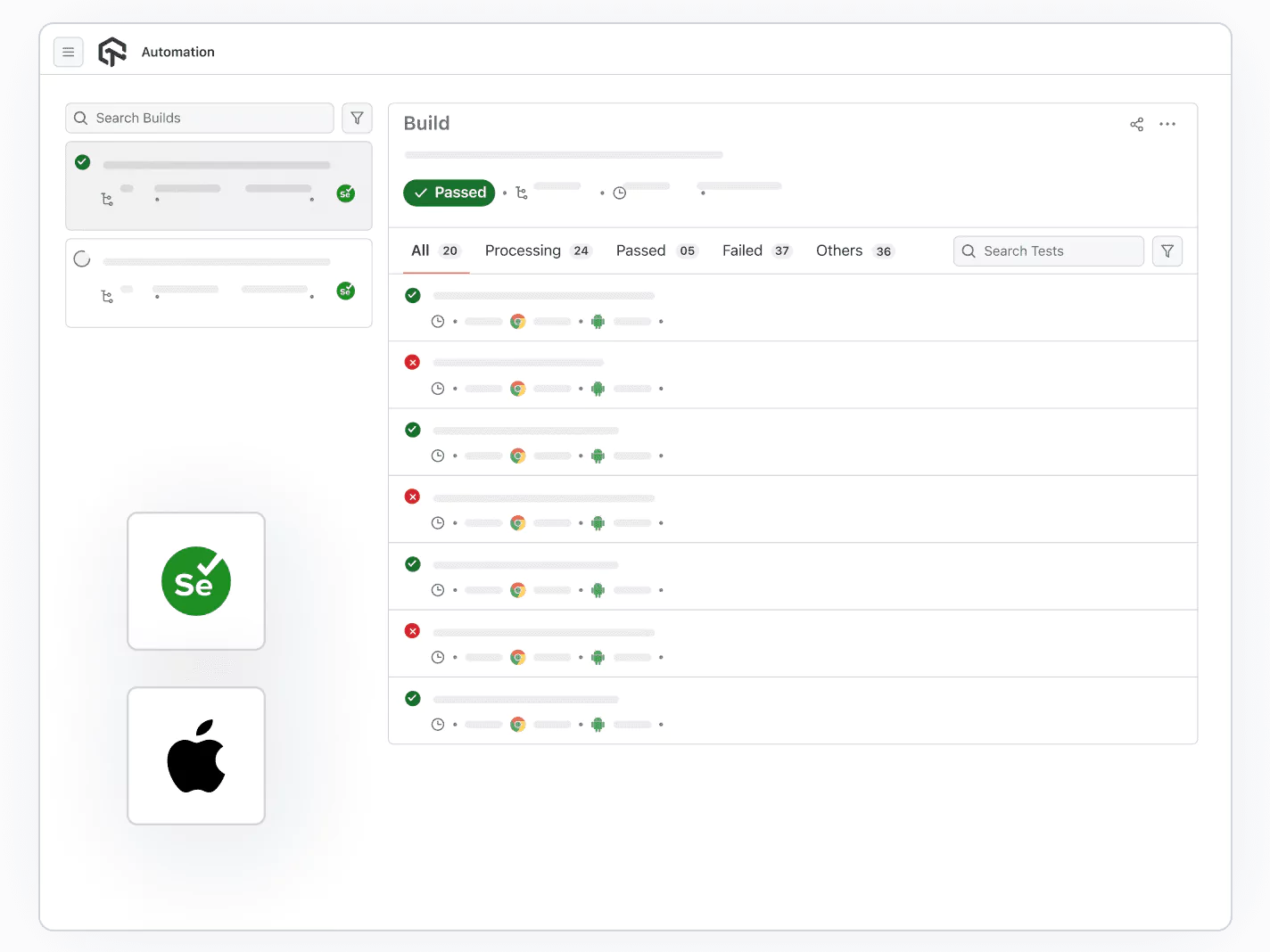1270x952 pixels.
Task: Click the Automation app logo in the header
Action: (112, 51)
